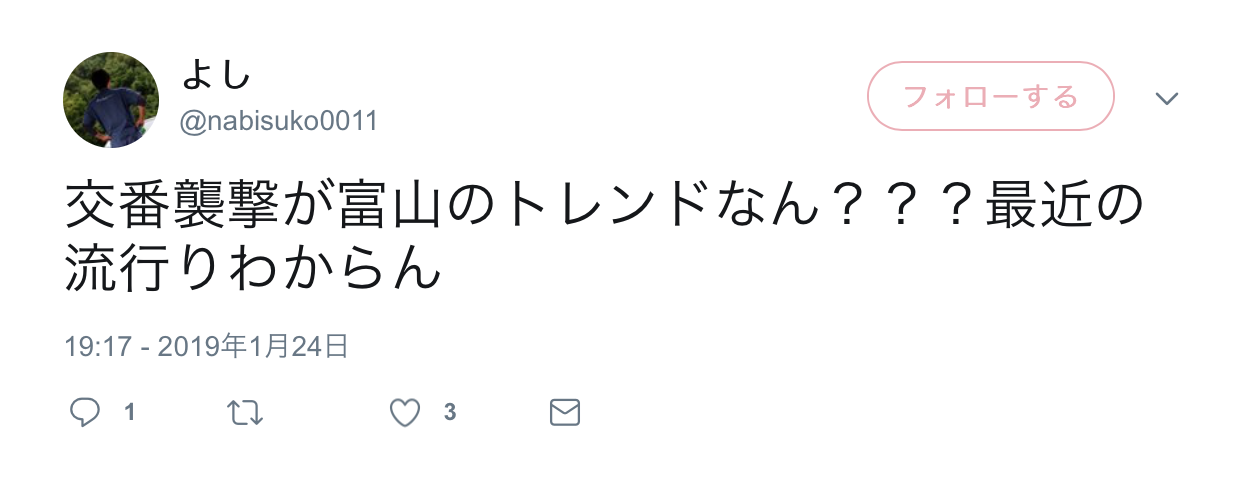
Task: Open the round profile avatar of よし
Action: [x=111, y=100]
